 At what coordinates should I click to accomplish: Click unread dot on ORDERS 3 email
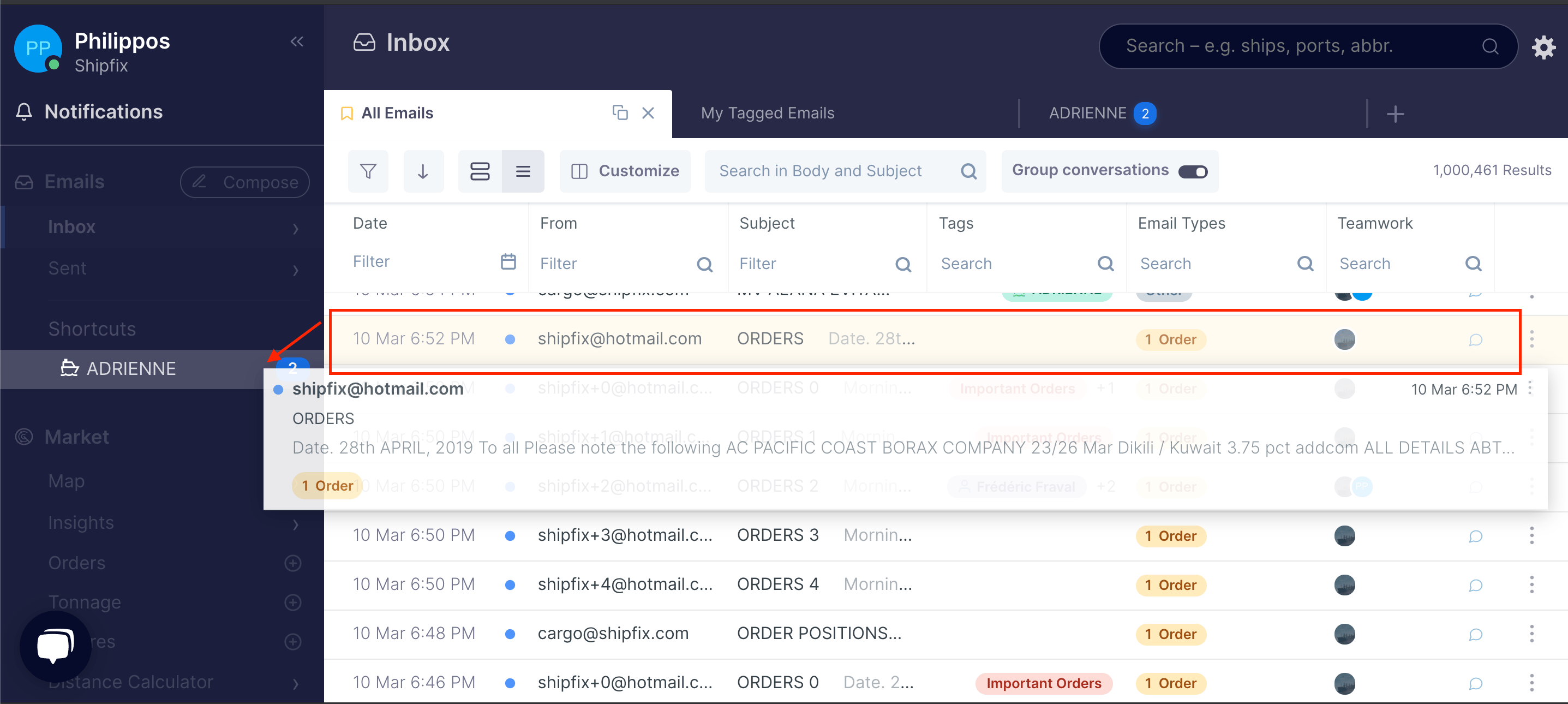click(510, 536)
